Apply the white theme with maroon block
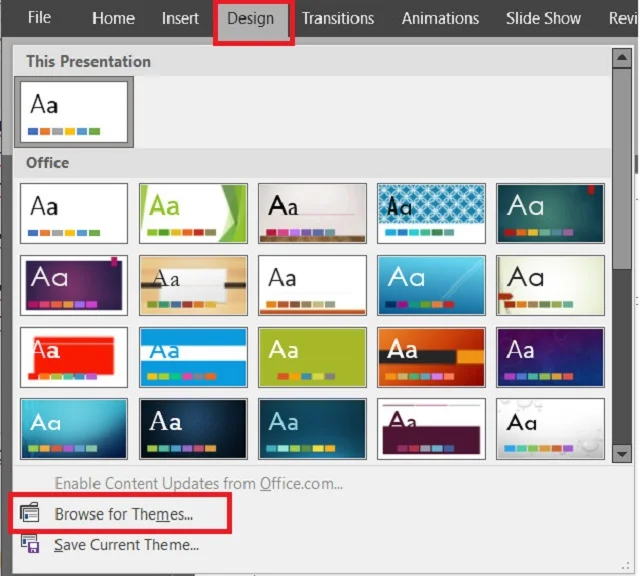Image resolution: width=640 pixels, height=576 pixels. tap(431, 429)
